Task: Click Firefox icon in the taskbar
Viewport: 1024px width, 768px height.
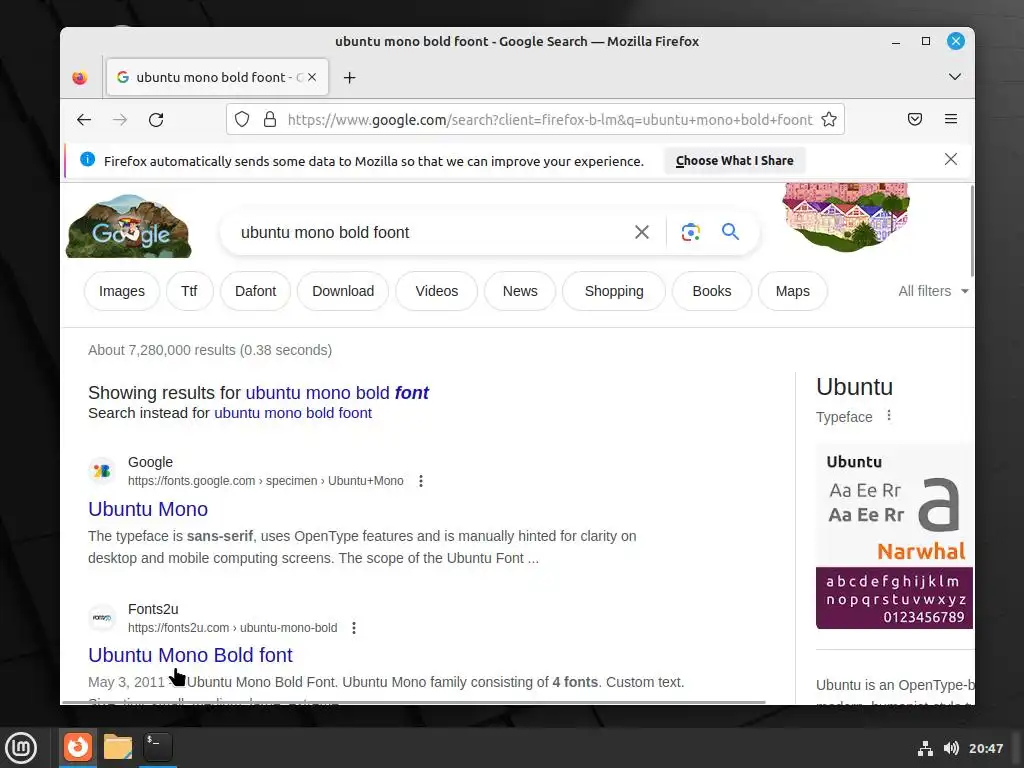Action: [x=78, y=746]
